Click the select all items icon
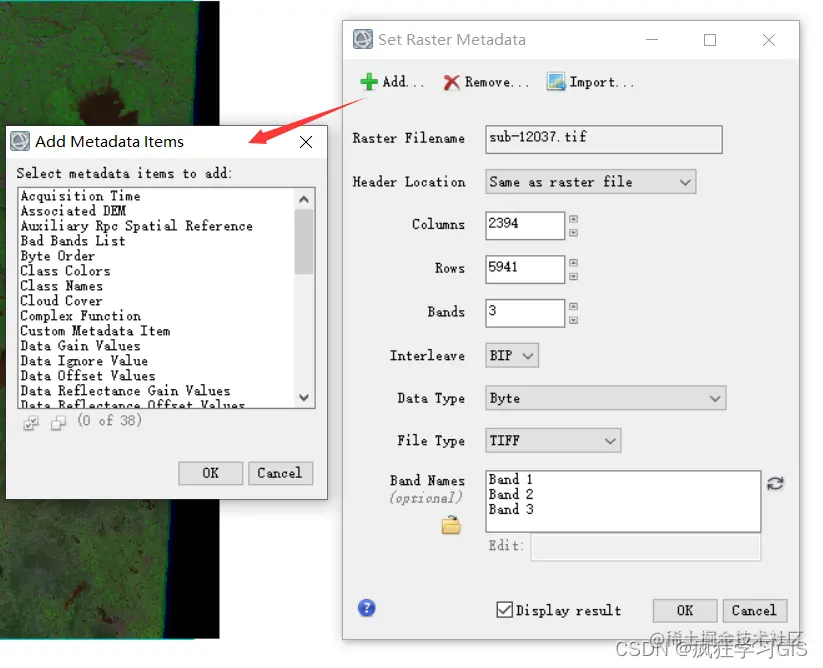This screenshot has height=668, width=823. [x=31, y=422]
